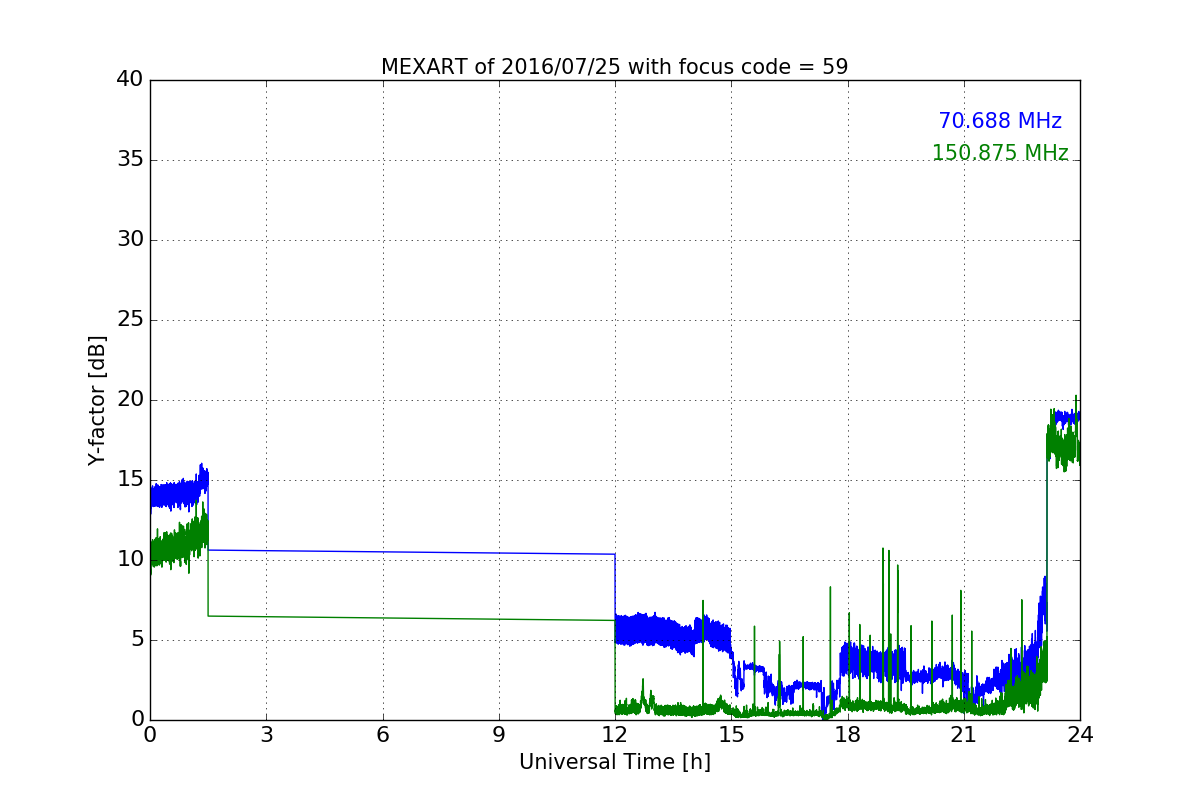Click the "Universal Time [h]" x-axis label
The width and height of the screenshot is (1200, 800).
click(x=614, y=762)
